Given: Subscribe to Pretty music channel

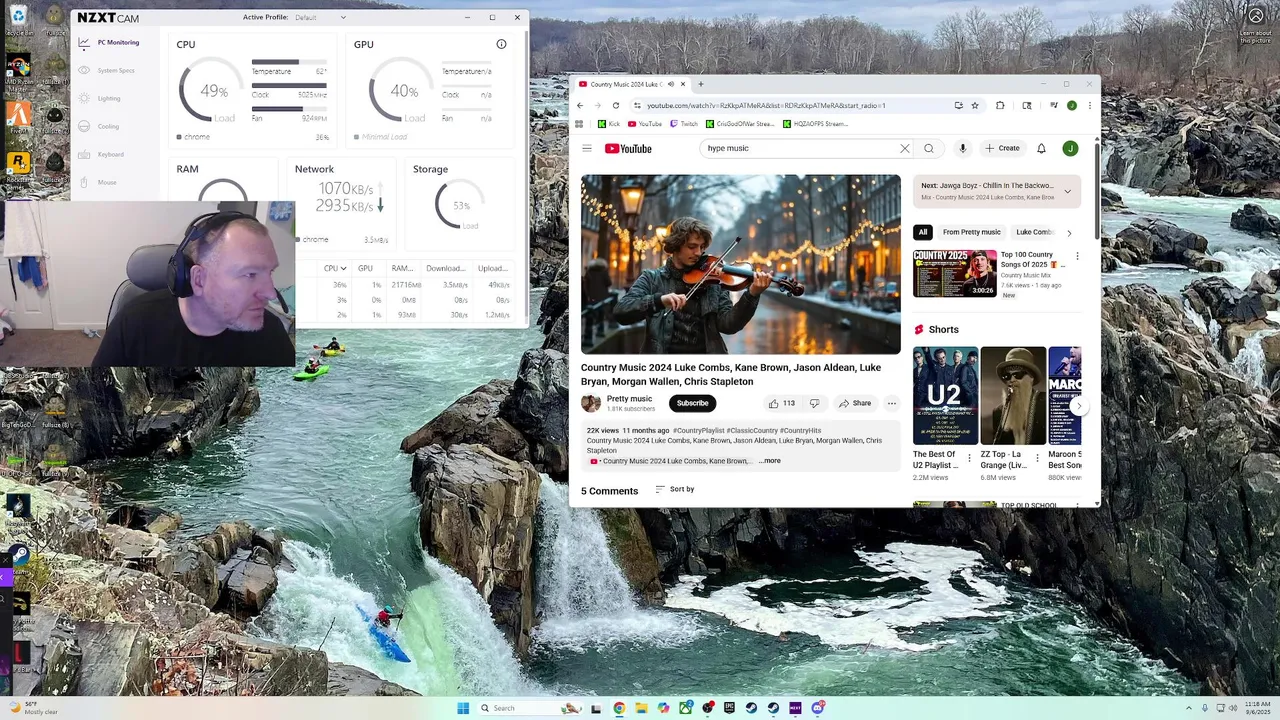Looking at the screenshot, I should (692, 403).
